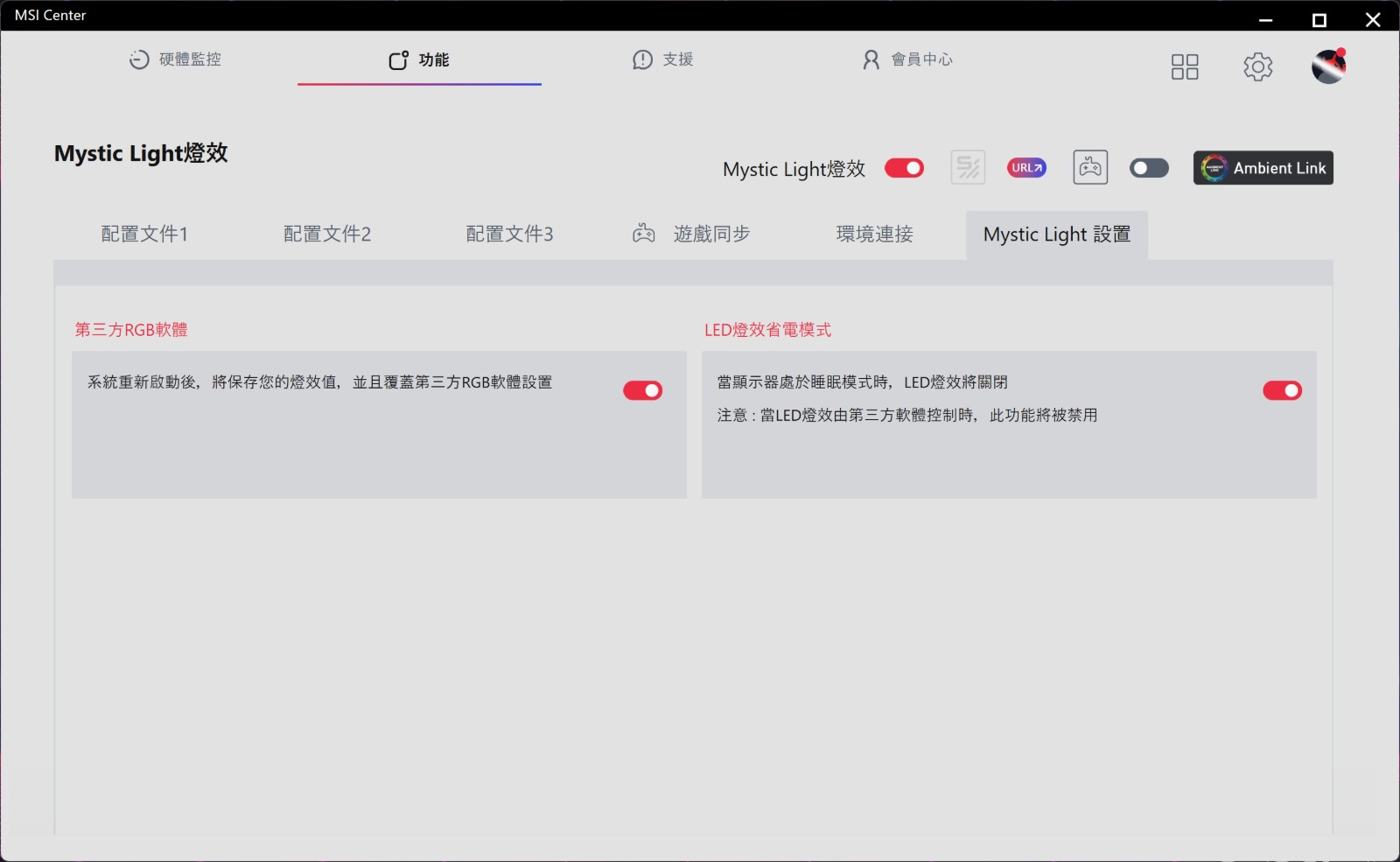Viewport: 1400px width, 862px height.
Task: Open the apps grid icon
Action: click(x=1184, y=67)
